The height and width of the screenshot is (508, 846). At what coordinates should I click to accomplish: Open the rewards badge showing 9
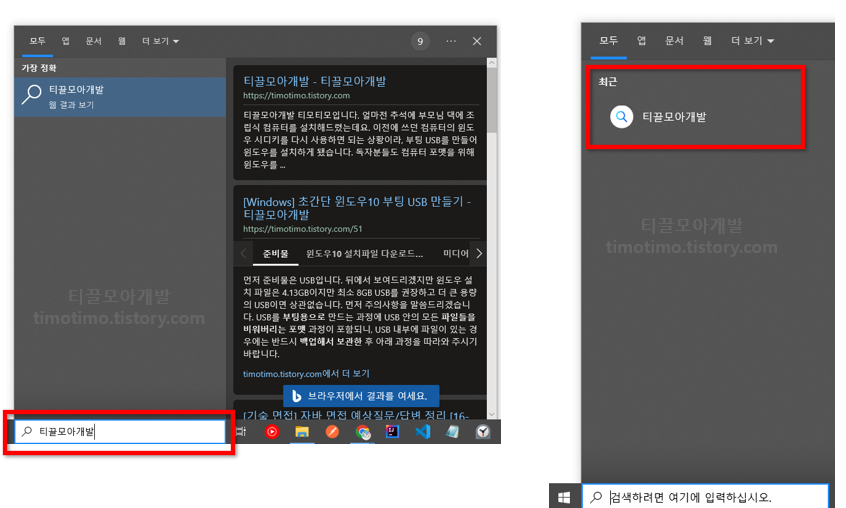420,42
